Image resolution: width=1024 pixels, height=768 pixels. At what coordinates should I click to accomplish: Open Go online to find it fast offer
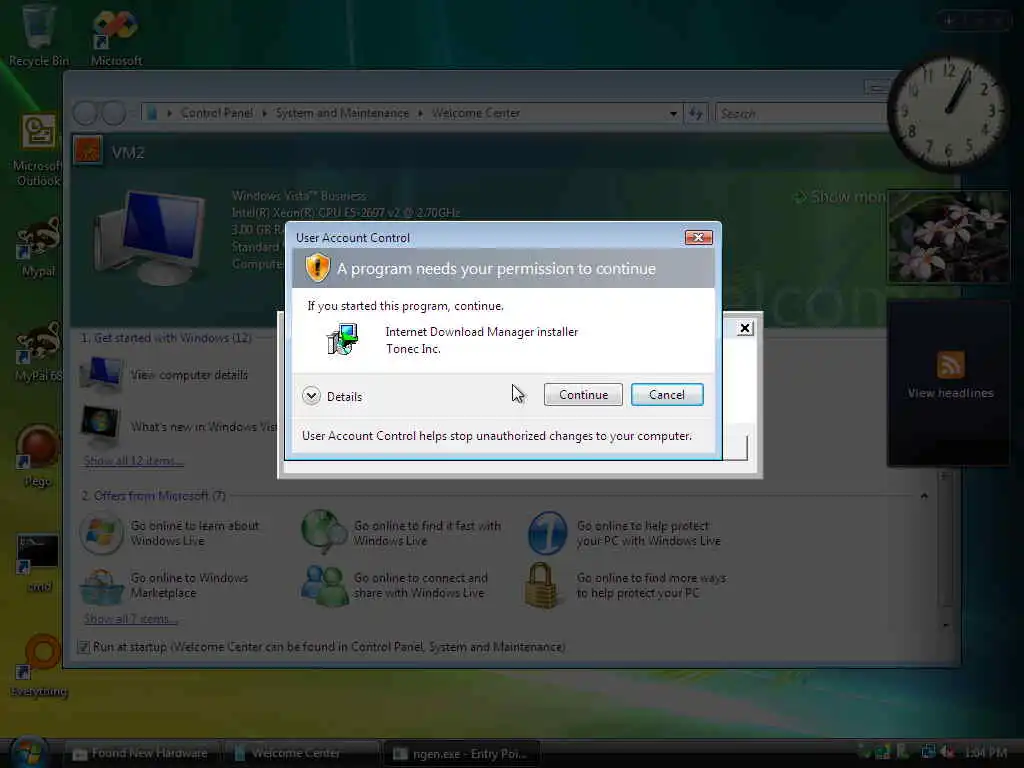(x=400, y=533)
